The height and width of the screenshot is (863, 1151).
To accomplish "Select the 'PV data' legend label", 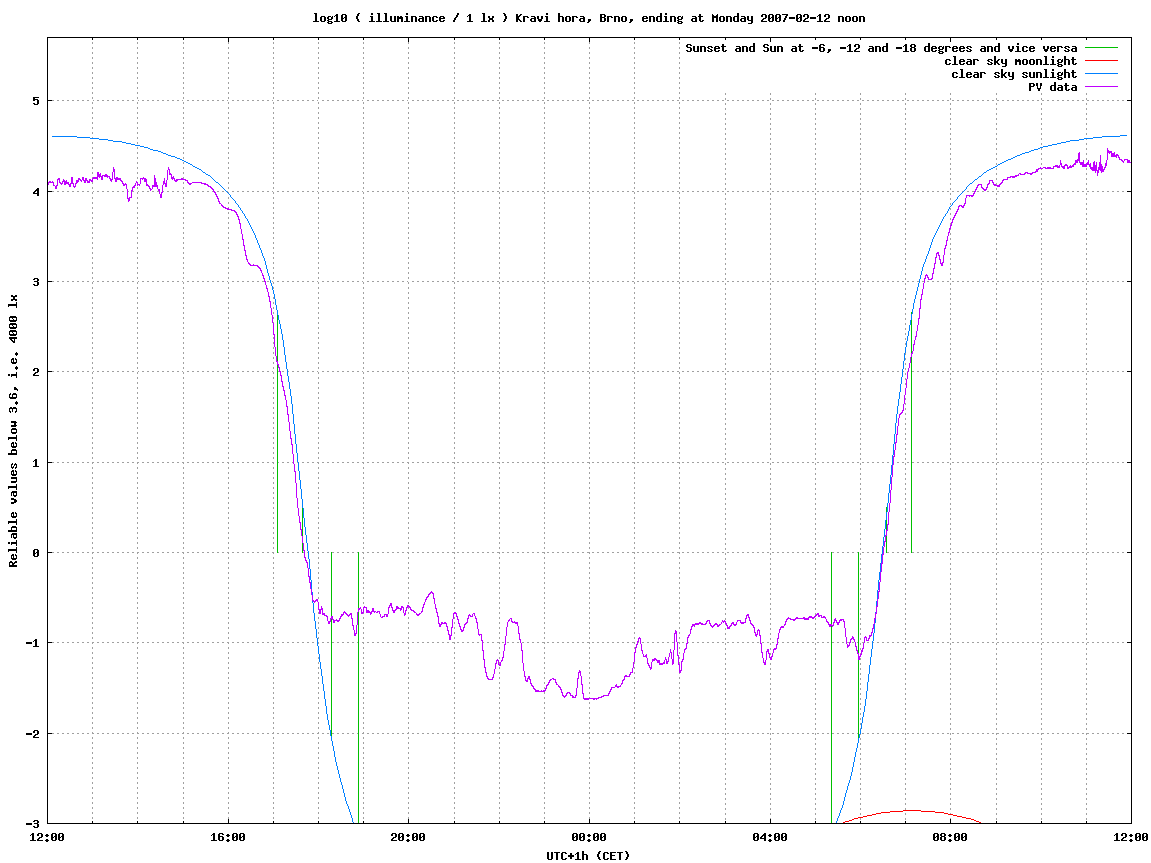I will point(1052,87).
